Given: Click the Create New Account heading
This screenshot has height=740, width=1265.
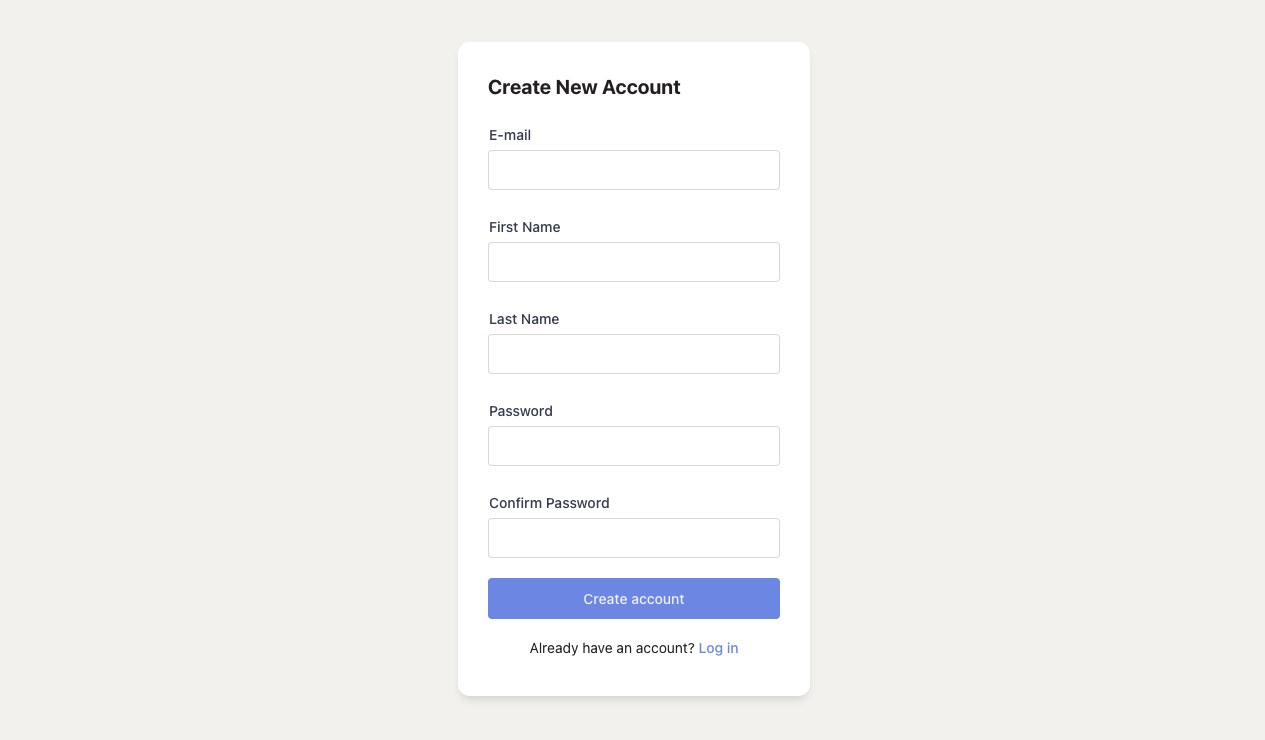Looking at the screenshot, I should [x=584, y=87].
